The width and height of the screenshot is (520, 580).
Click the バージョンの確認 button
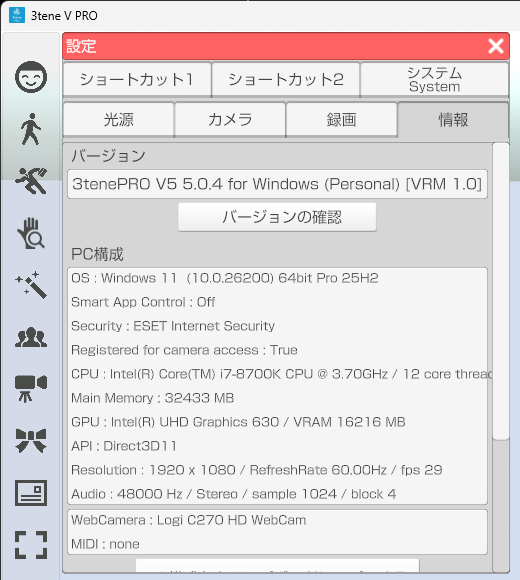(277, 217)
